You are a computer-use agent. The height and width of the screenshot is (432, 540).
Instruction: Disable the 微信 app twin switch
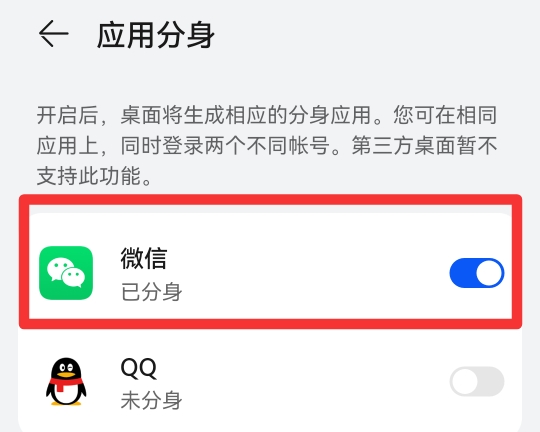pyautogui.click(x=477, y=273)
